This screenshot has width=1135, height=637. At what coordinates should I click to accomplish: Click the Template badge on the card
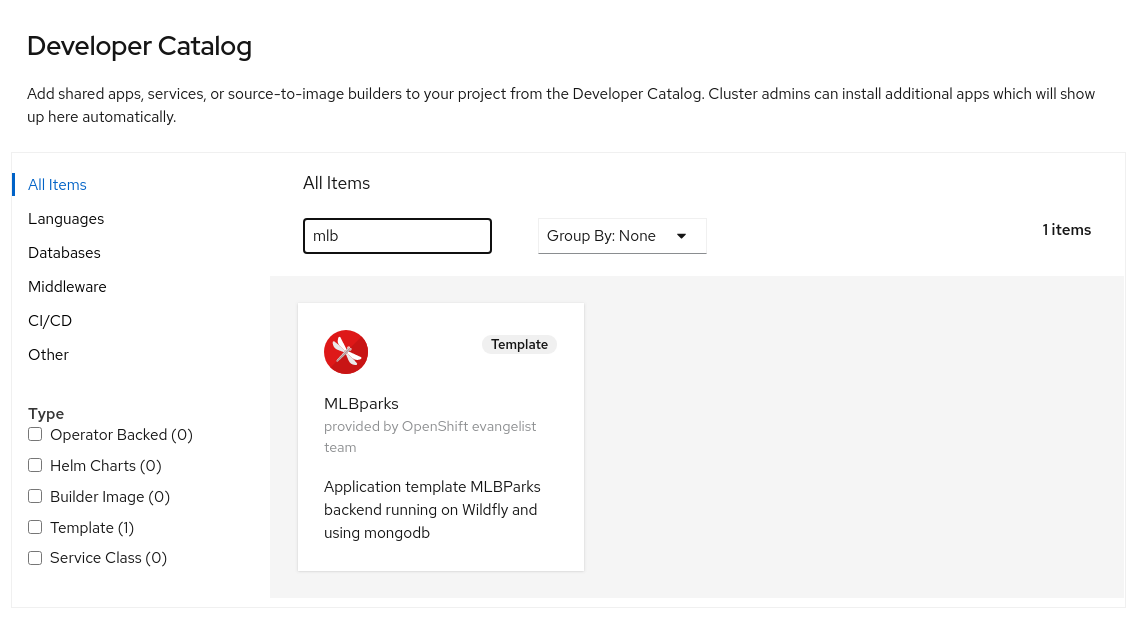pyautogui.click(x=519, y=344)
